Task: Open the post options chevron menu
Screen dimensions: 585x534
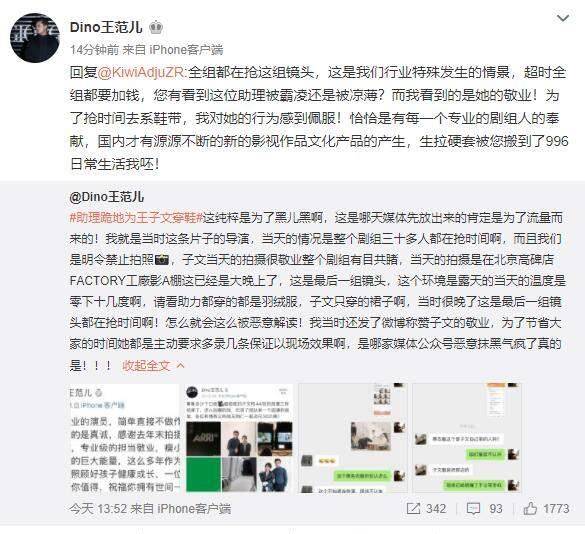Action: (x=563, y=18)
